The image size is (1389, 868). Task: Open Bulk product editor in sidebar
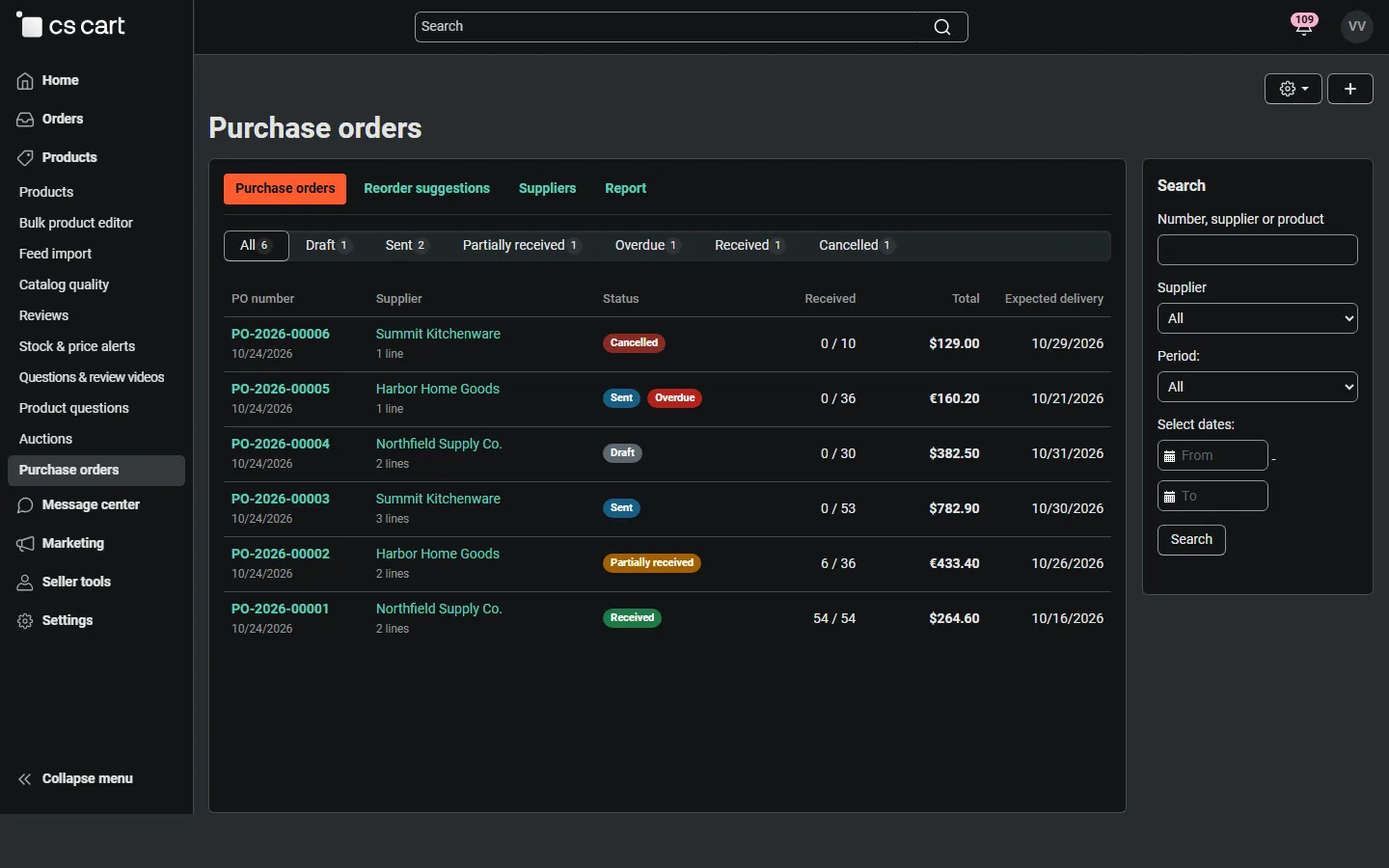(x=76, y=223)
